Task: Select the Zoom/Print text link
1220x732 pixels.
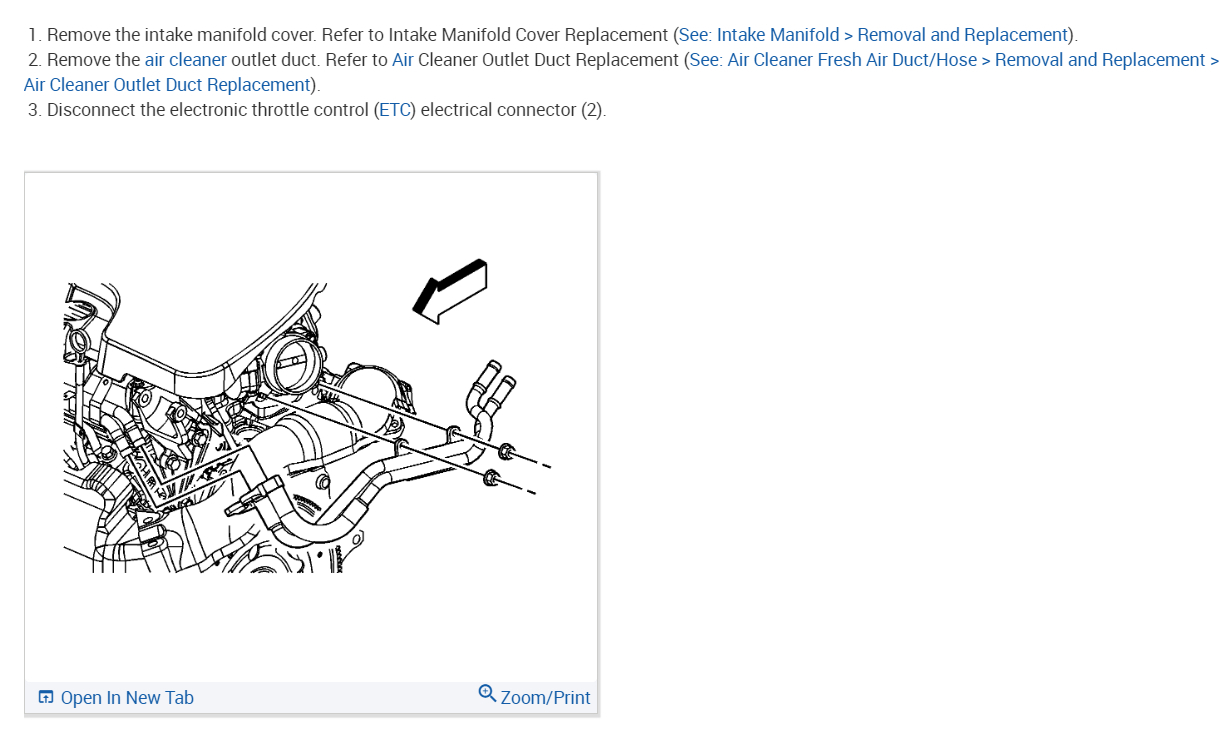Action: pyautogui.click(x=545, y=698)
